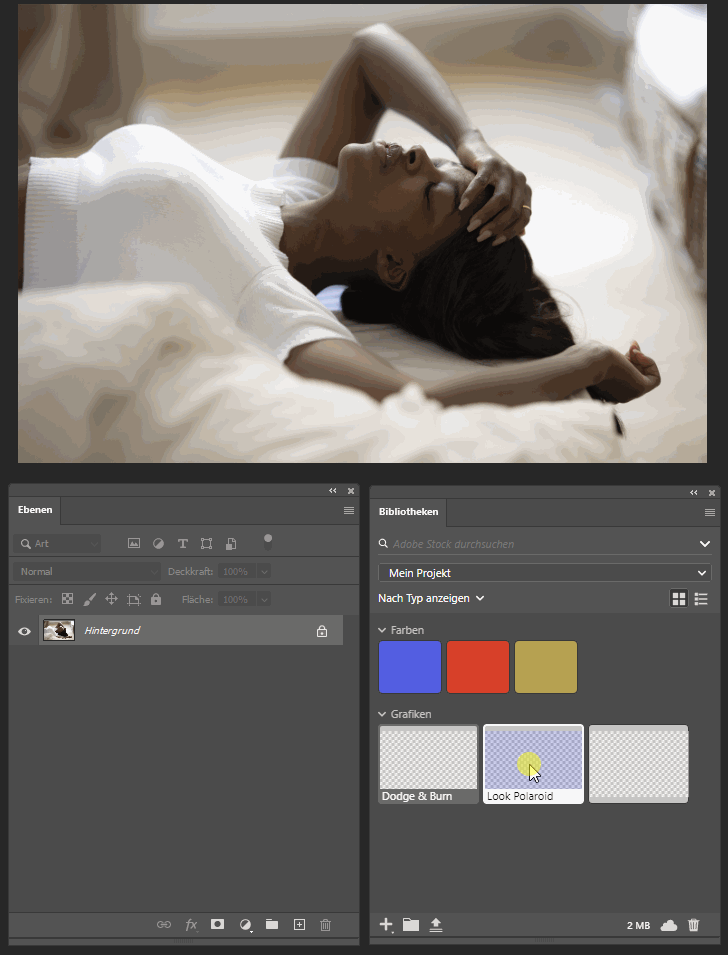Open the layer styles fx icon
The width and height of the screenshot is (728, 955).
(x=191, y=925)
